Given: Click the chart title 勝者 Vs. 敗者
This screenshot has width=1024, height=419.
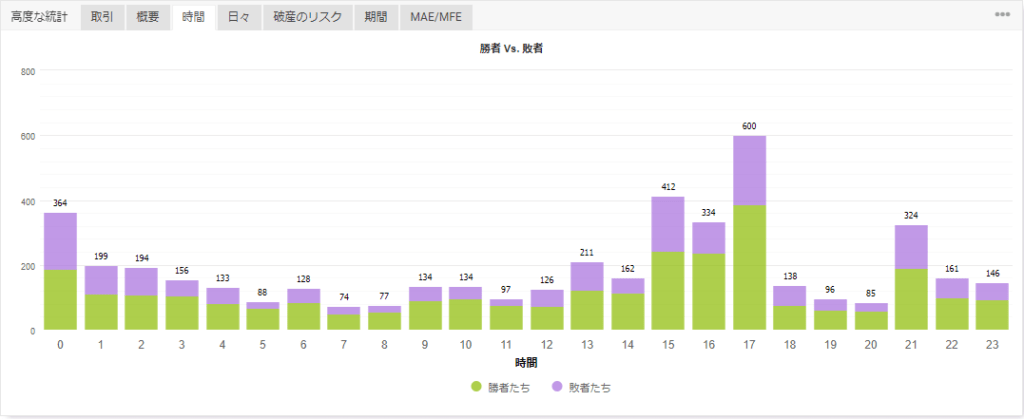Looking at the screenshot, I should point(511,48).
